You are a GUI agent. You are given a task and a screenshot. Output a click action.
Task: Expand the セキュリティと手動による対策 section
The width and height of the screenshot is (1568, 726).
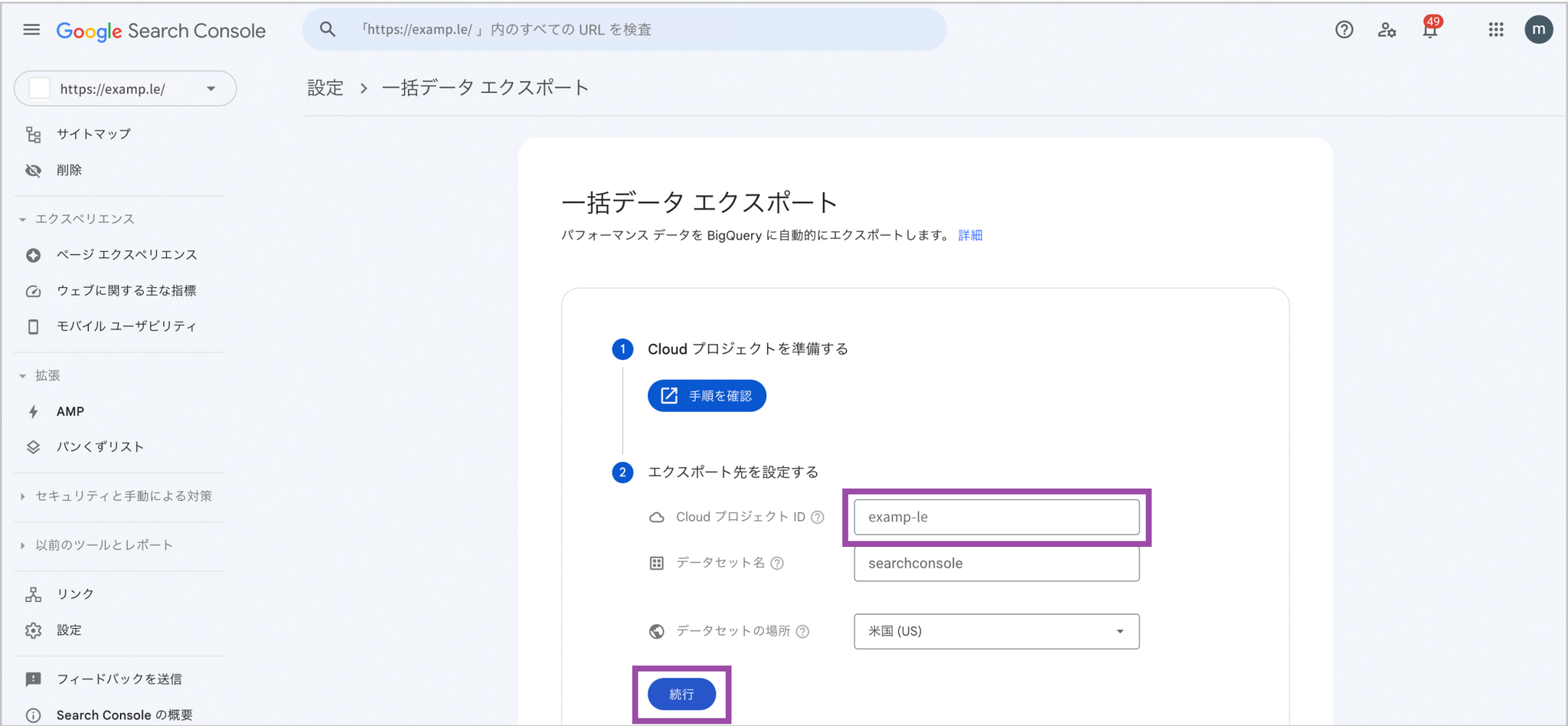click(23, 496)
